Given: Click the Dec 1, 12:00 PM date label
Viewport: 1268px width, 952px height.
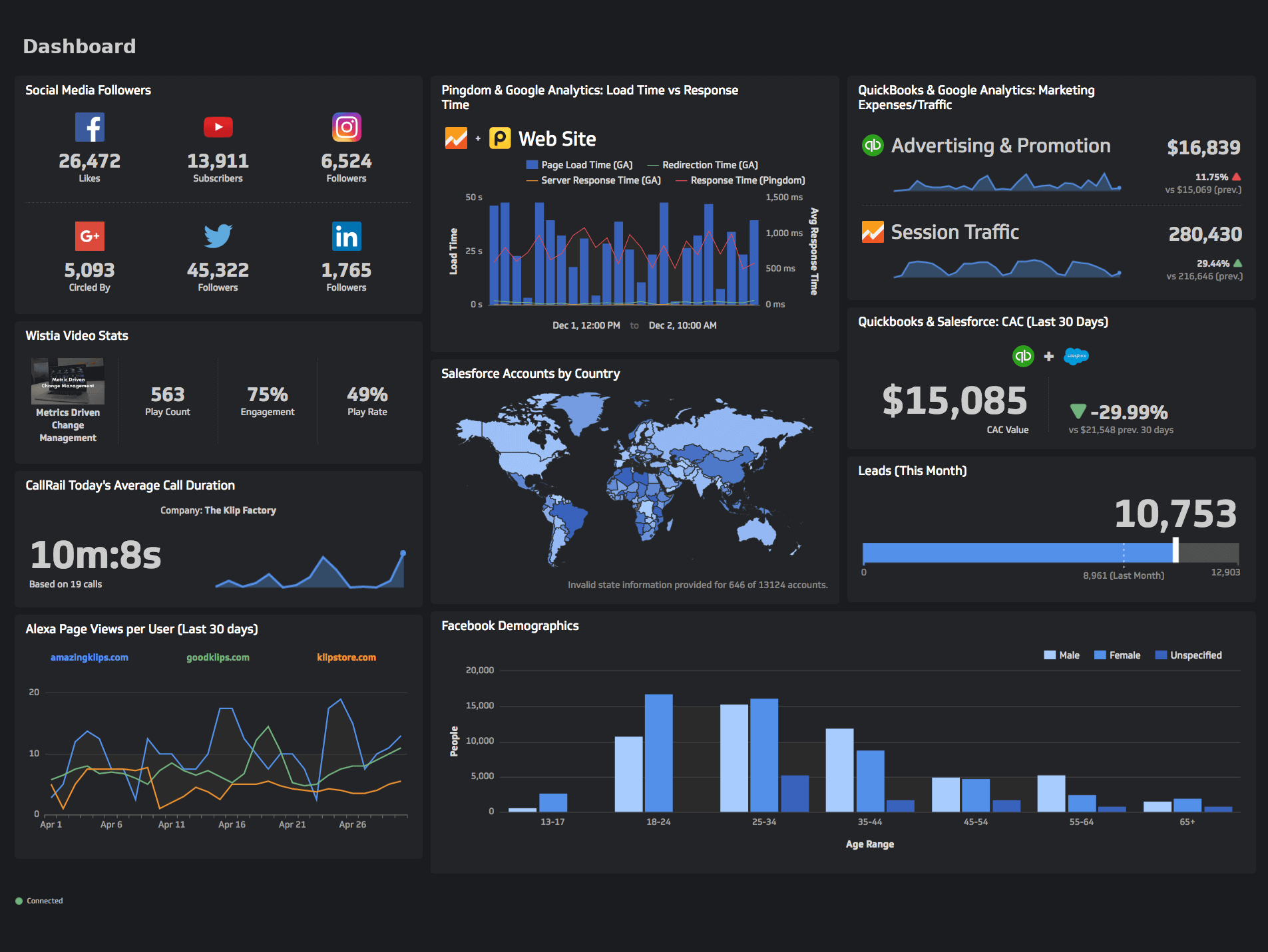Looking at the screenshot, I should pyautogui.click(x=586, y=325).
